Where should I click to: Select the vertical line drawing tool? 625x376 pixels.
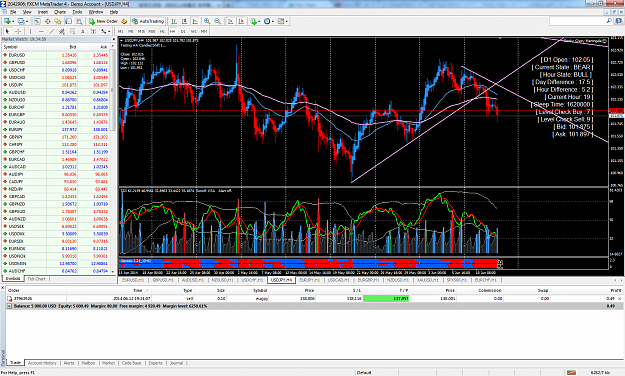(x=30, y=31)
